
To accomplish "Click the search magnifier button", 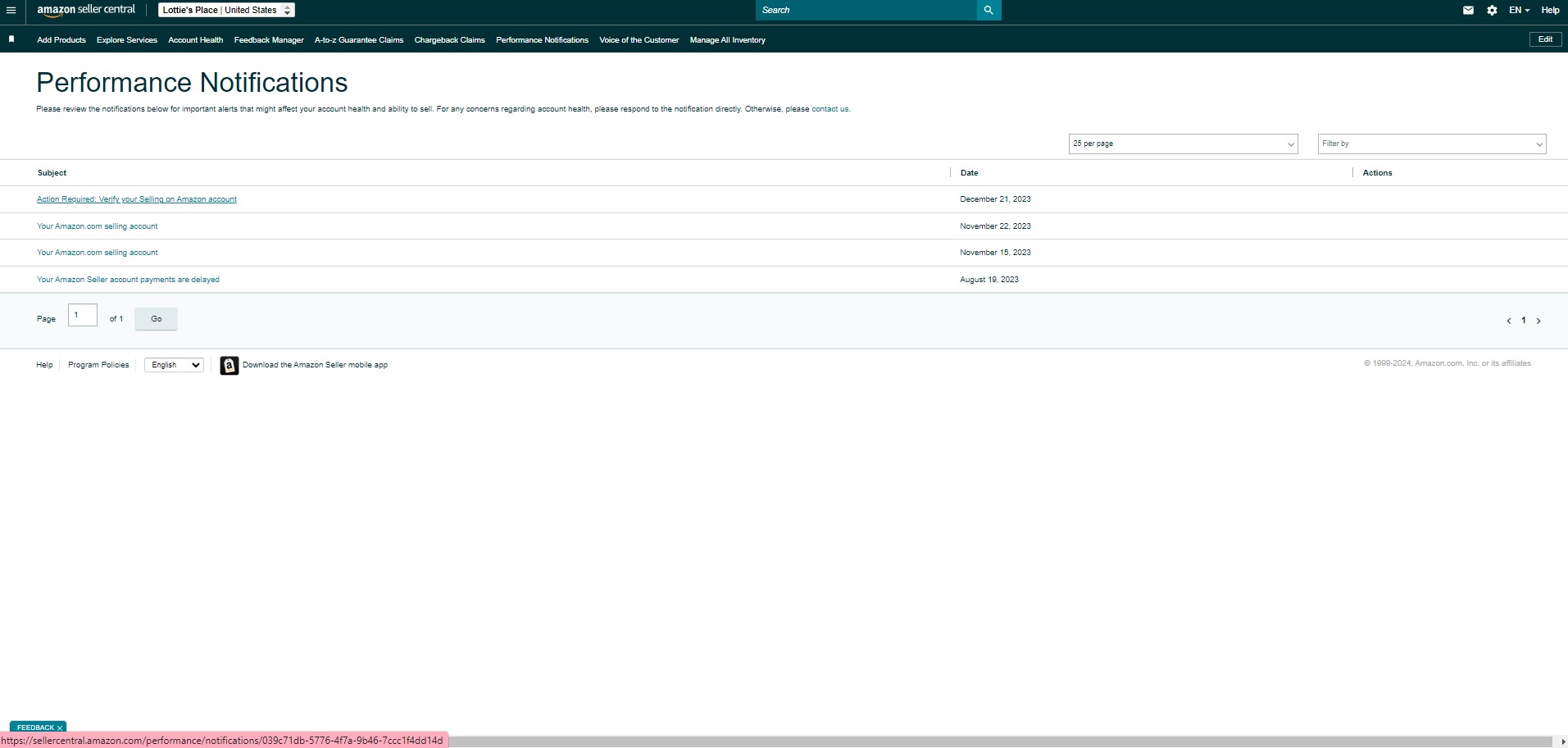I will [989, 10].
